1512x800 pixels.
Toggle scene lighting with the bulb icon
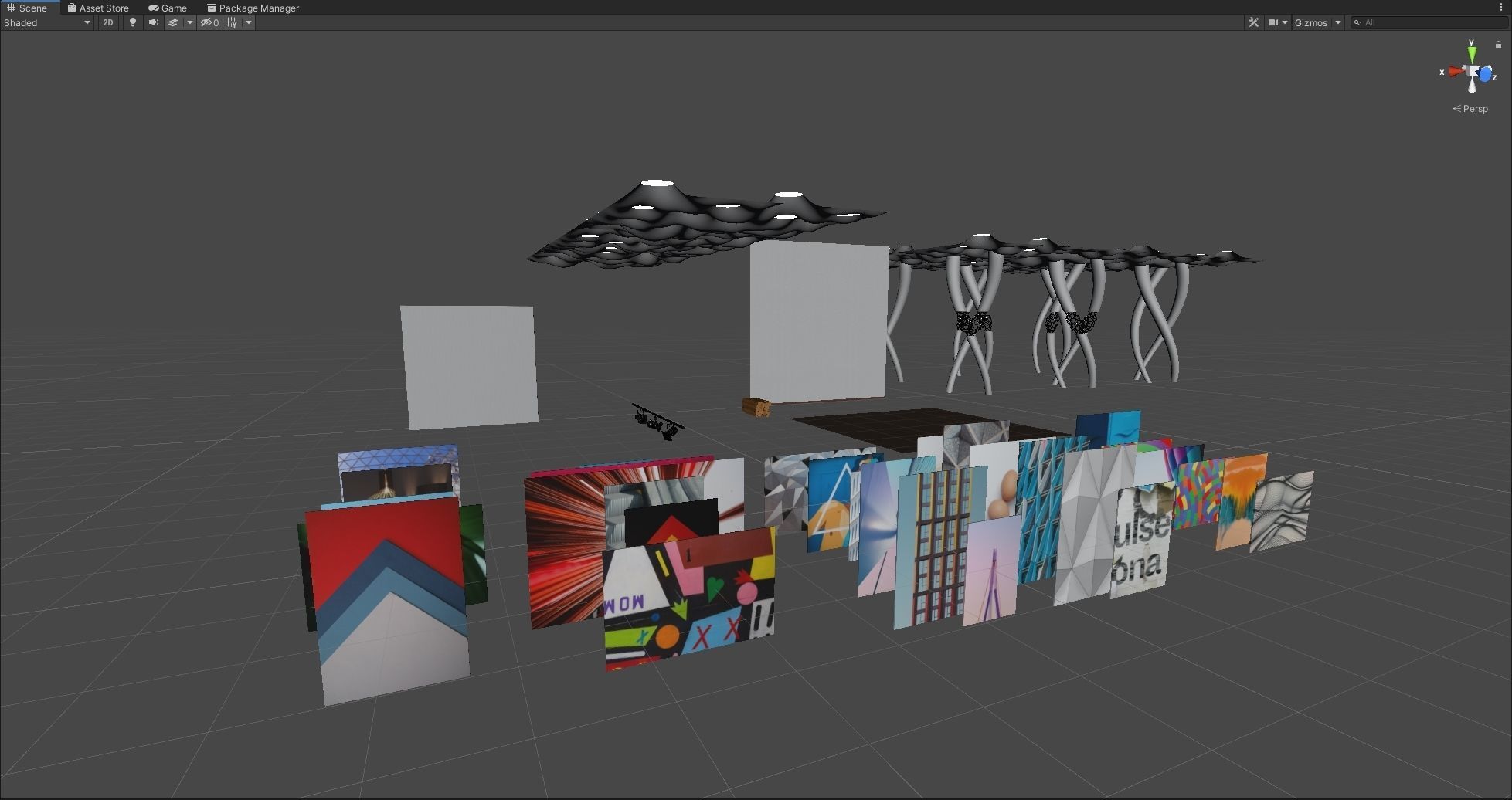click(x=133, y=22)
